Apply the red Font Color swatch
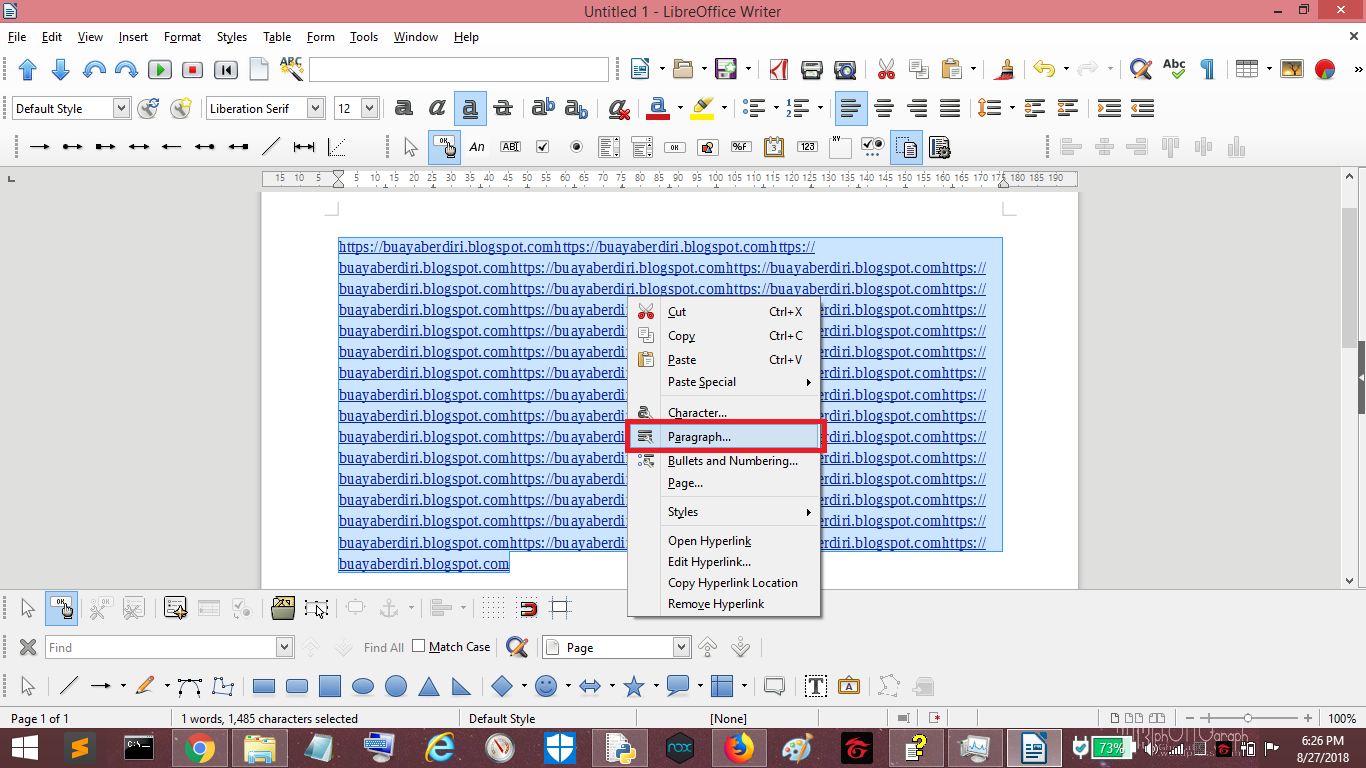 658,108
